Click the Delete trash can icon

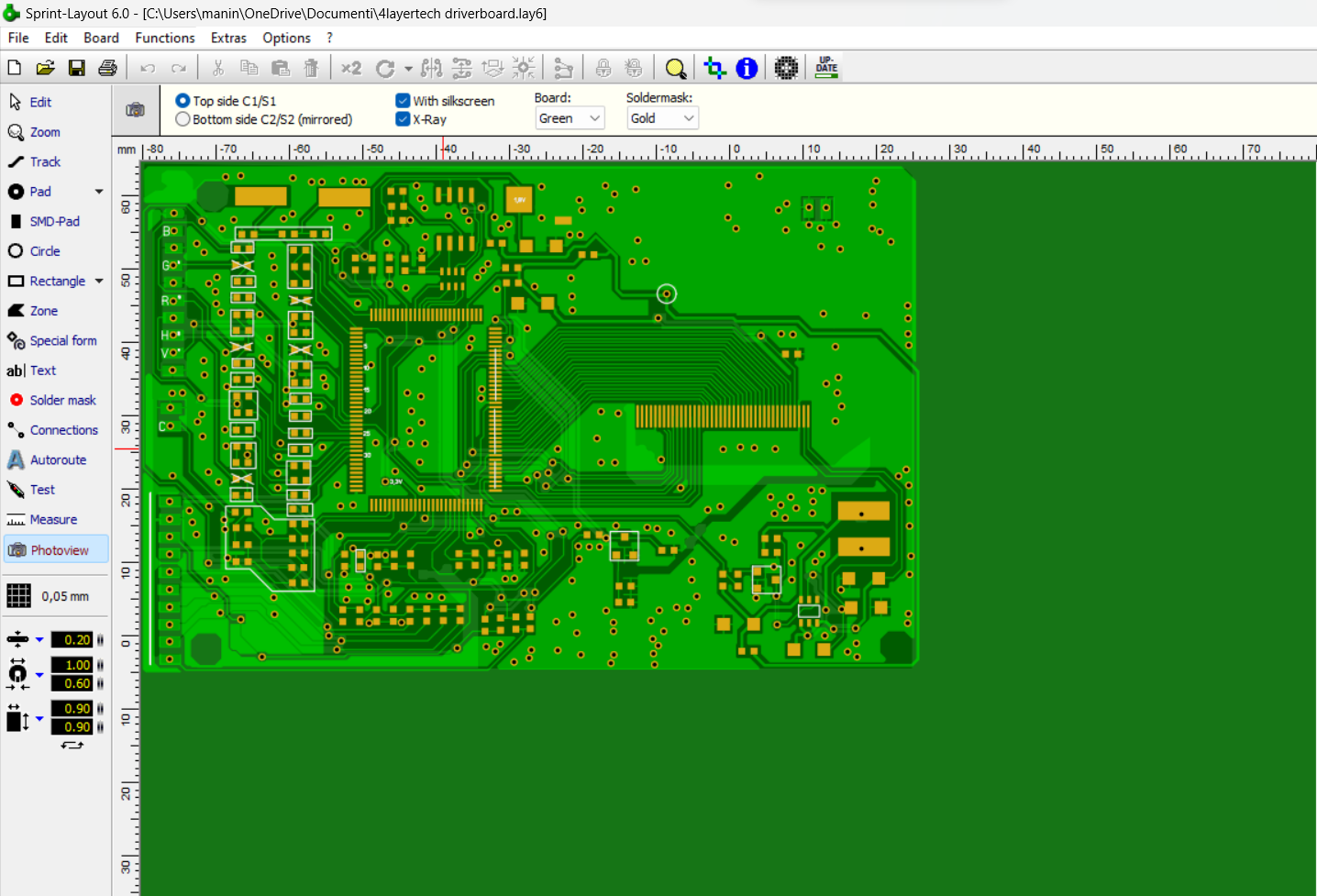tap(311, 68)
